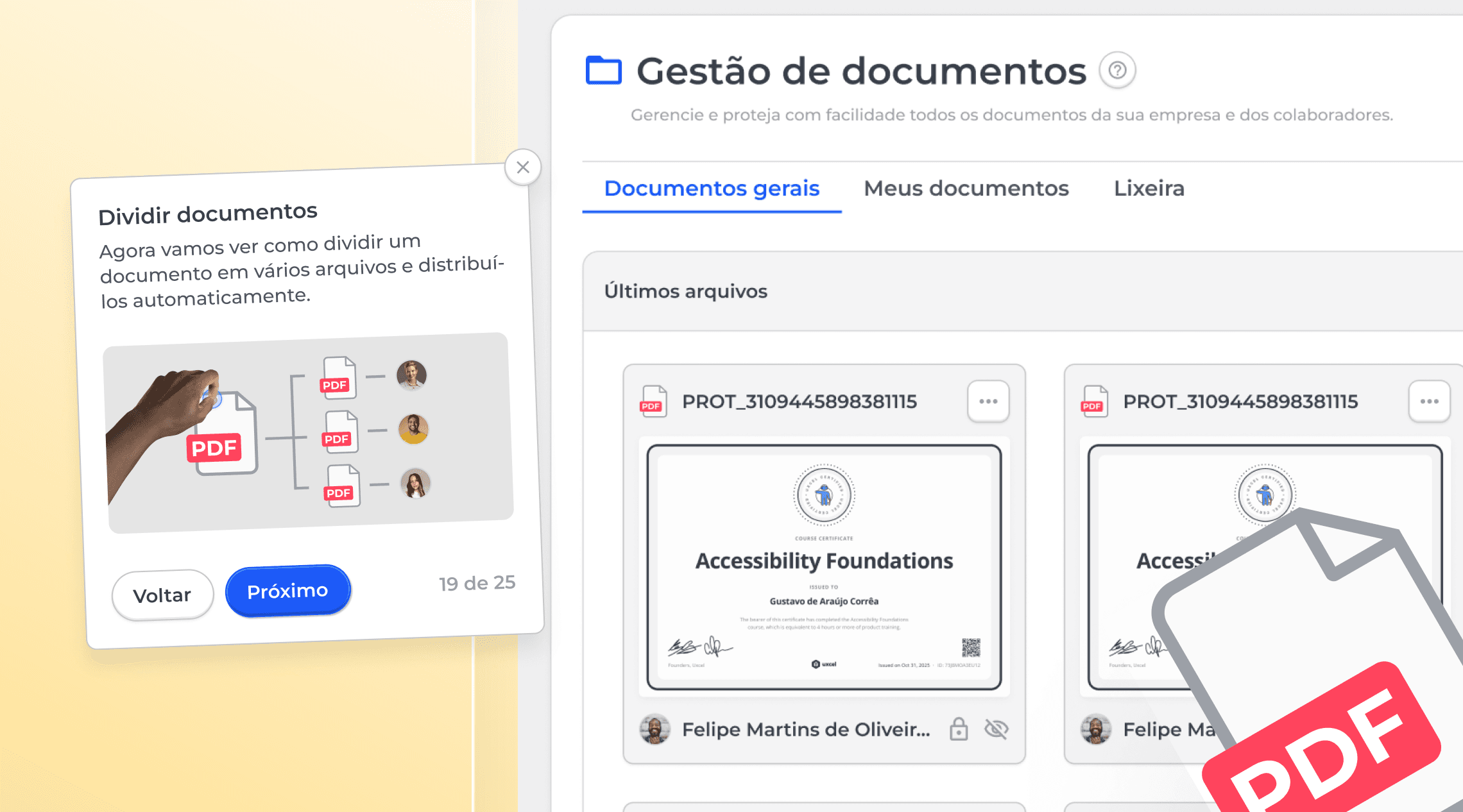Click the PDF icon on second PROT file card
1463x812 pixels.
coord(1094,402)
